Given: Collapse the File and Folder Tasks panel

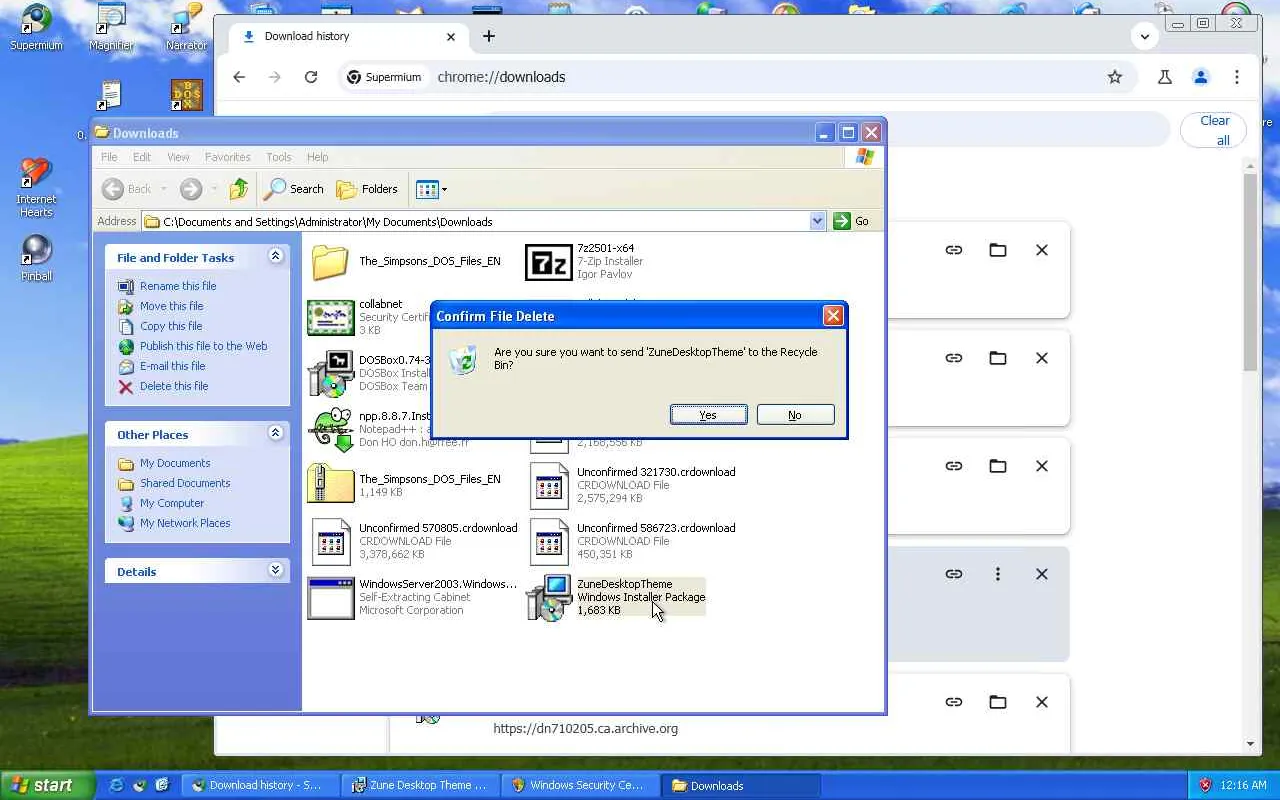Looking at the screenshot, I should point(275,257).
